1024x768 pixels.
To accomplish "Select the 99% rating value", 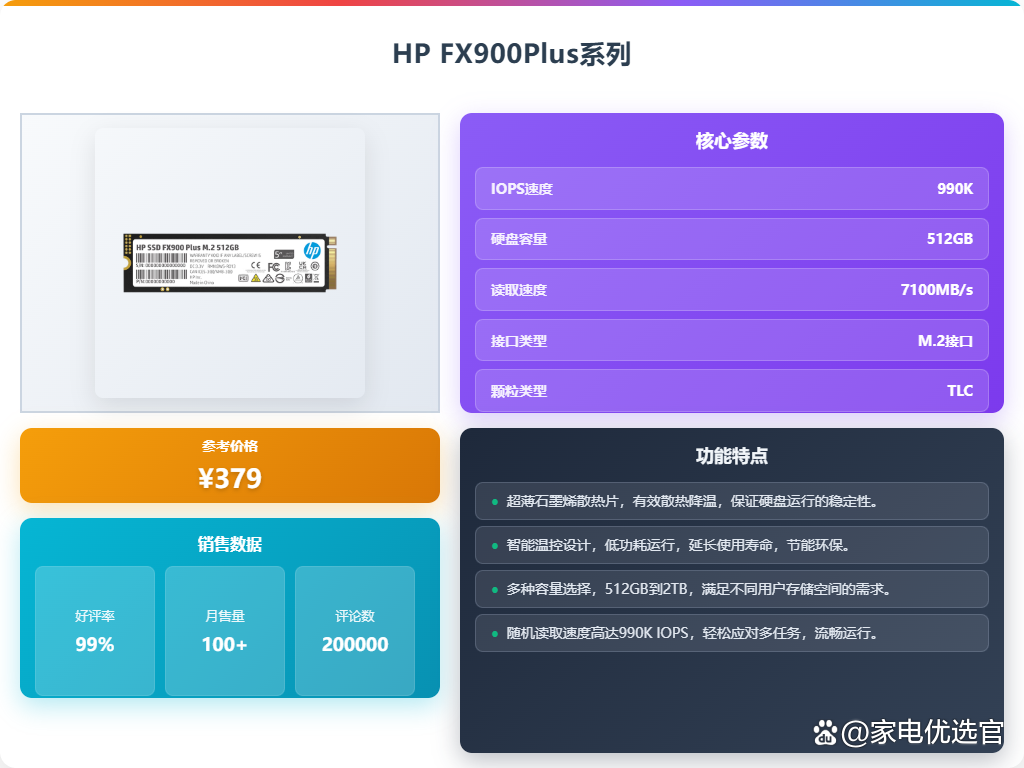I will click(95, 645).
